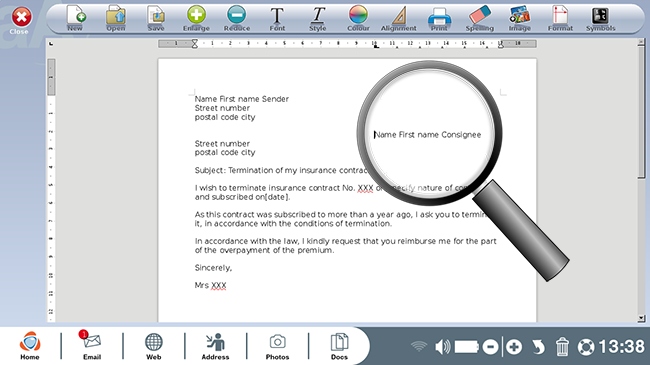Click the tab stop selector at ruler corner

click(x=51, y=44)
